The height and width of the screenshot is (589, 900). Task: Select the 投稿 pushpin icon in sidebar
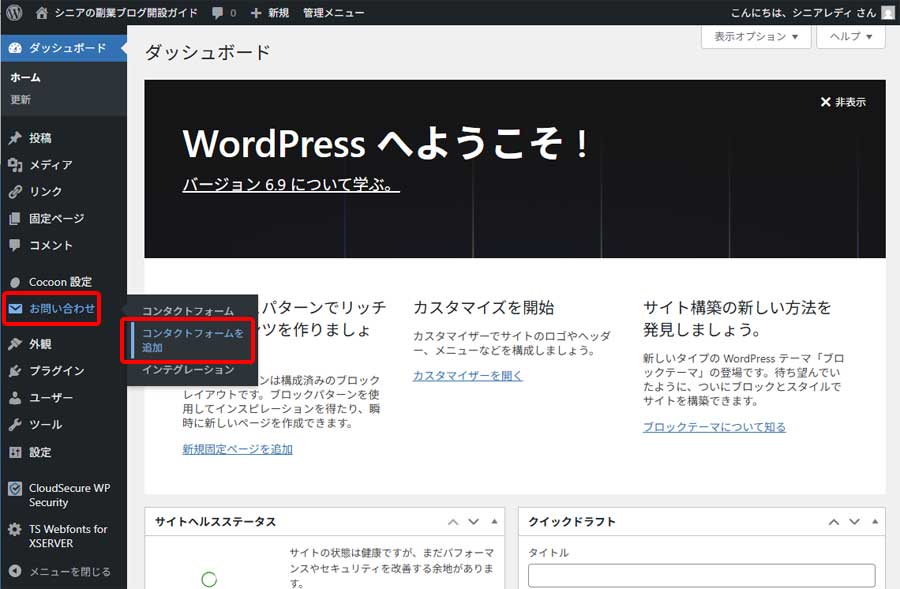(x=17, y=137)
